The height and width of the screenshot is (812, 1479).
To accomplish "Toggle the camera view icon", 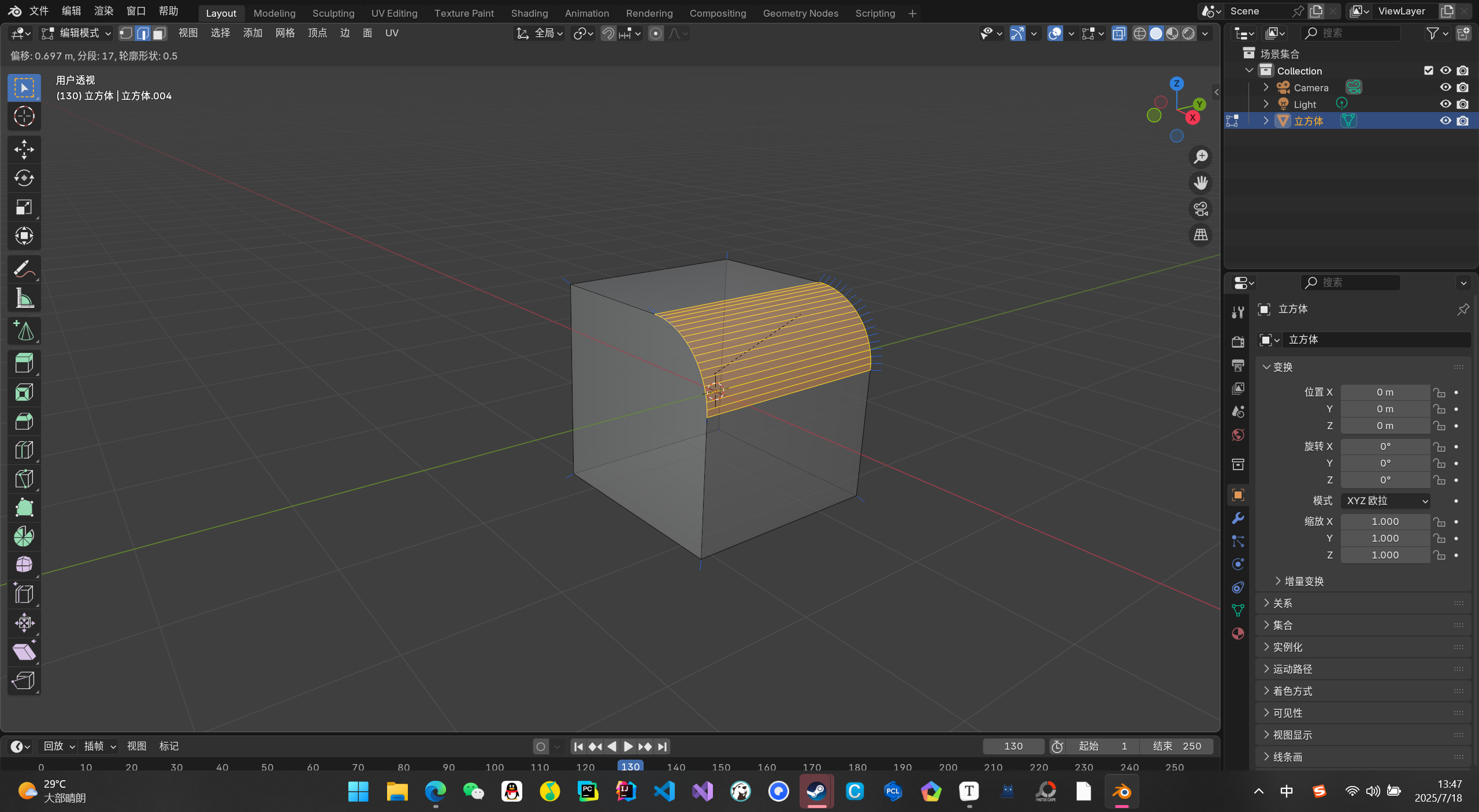I will (x=1201, y=209).
